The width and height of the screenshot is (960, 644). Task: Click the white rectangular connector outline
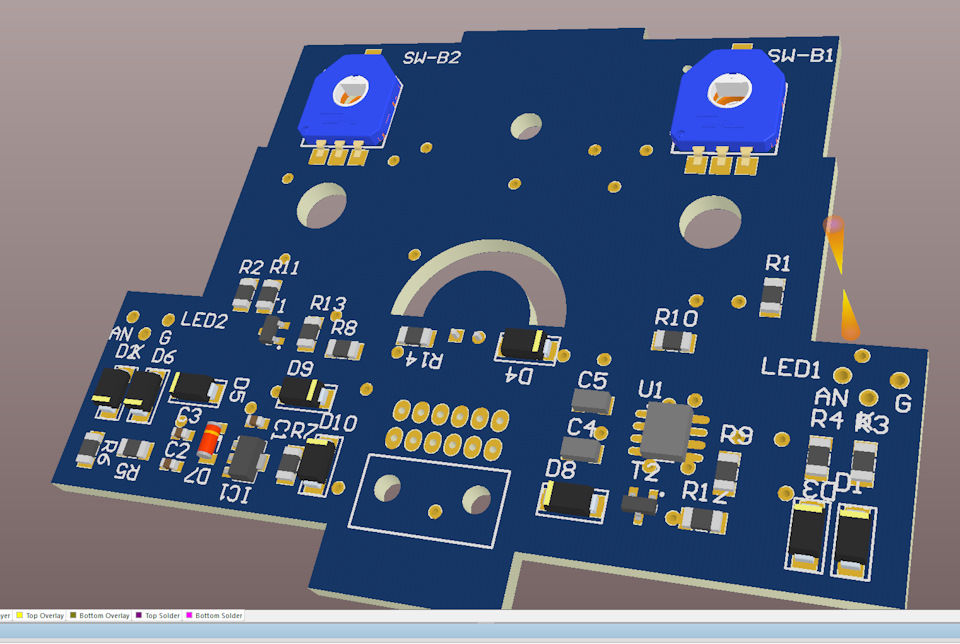pyautogui.click(x=429, y=501)
